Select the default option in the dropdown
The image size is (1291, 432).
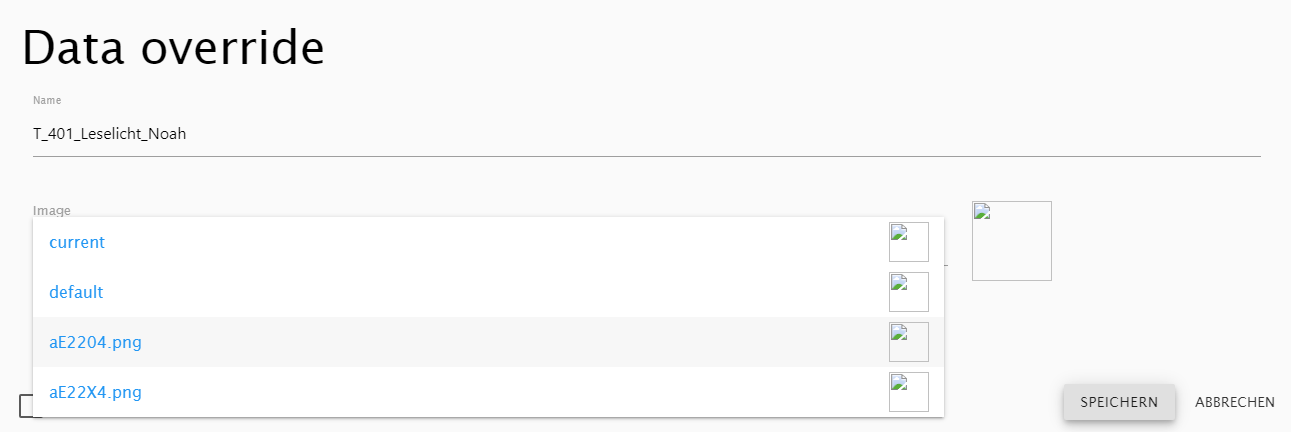77,292
